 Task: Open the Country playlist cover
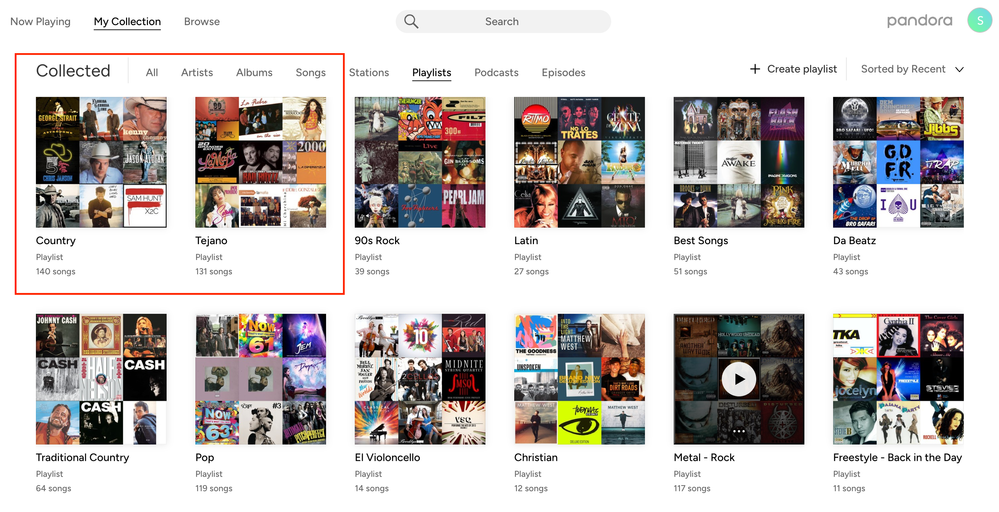pos(101,162)
